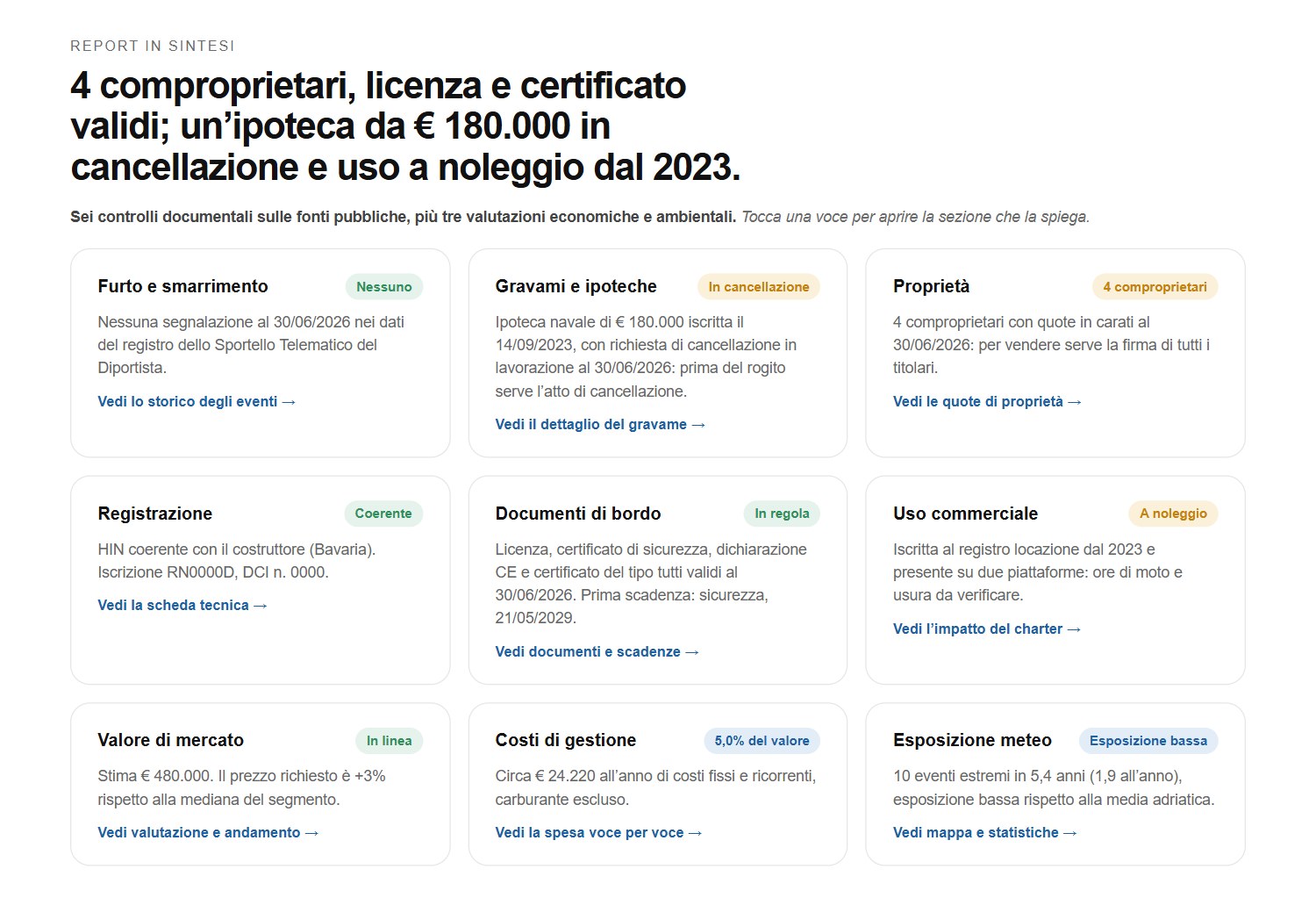Click the '5,0% del valore' badge
The width and height of the screenshot is (1316, 898).
click(762, 741)
